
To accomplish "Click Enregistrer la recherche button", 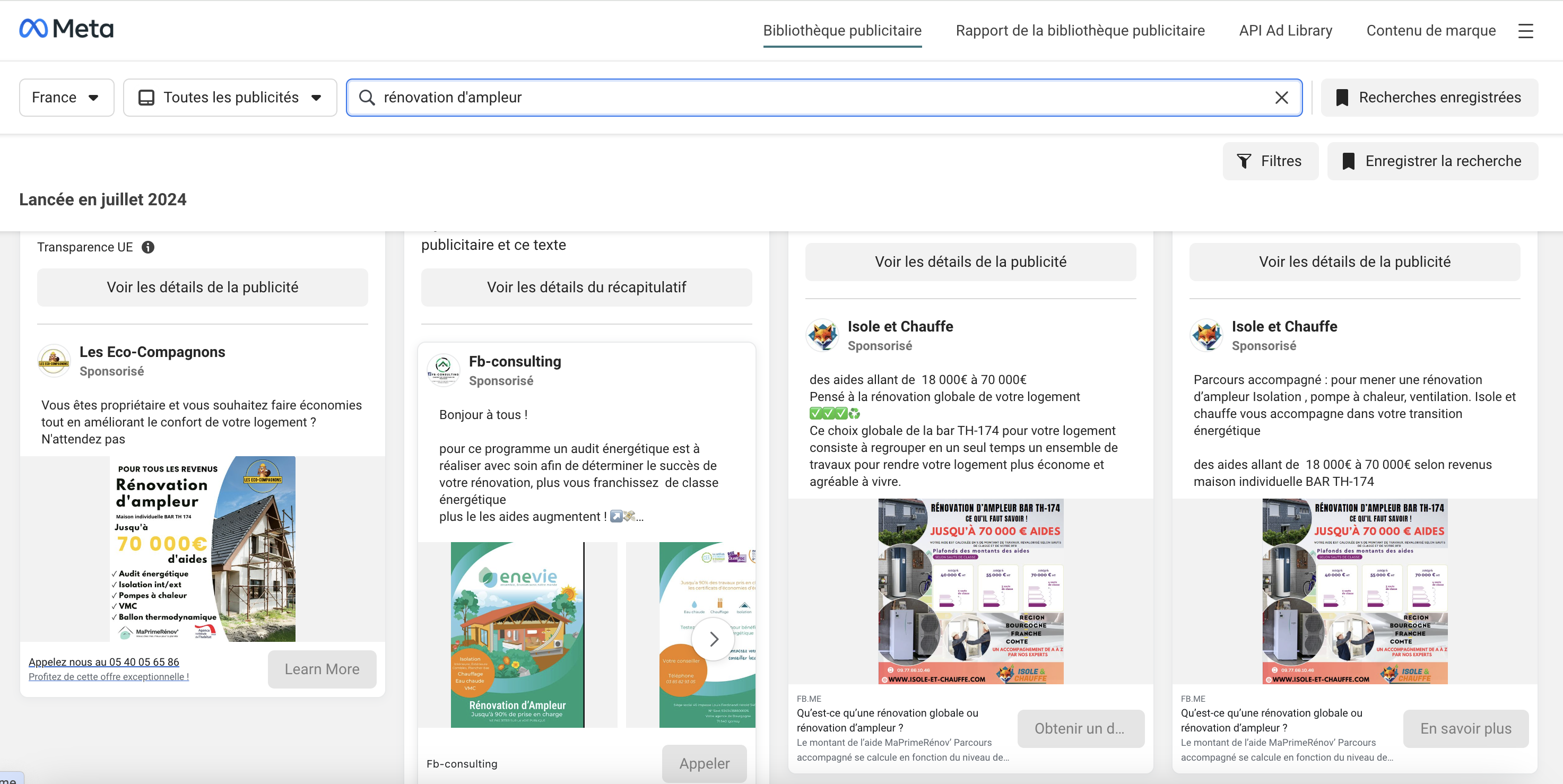I will point(1432,161).
